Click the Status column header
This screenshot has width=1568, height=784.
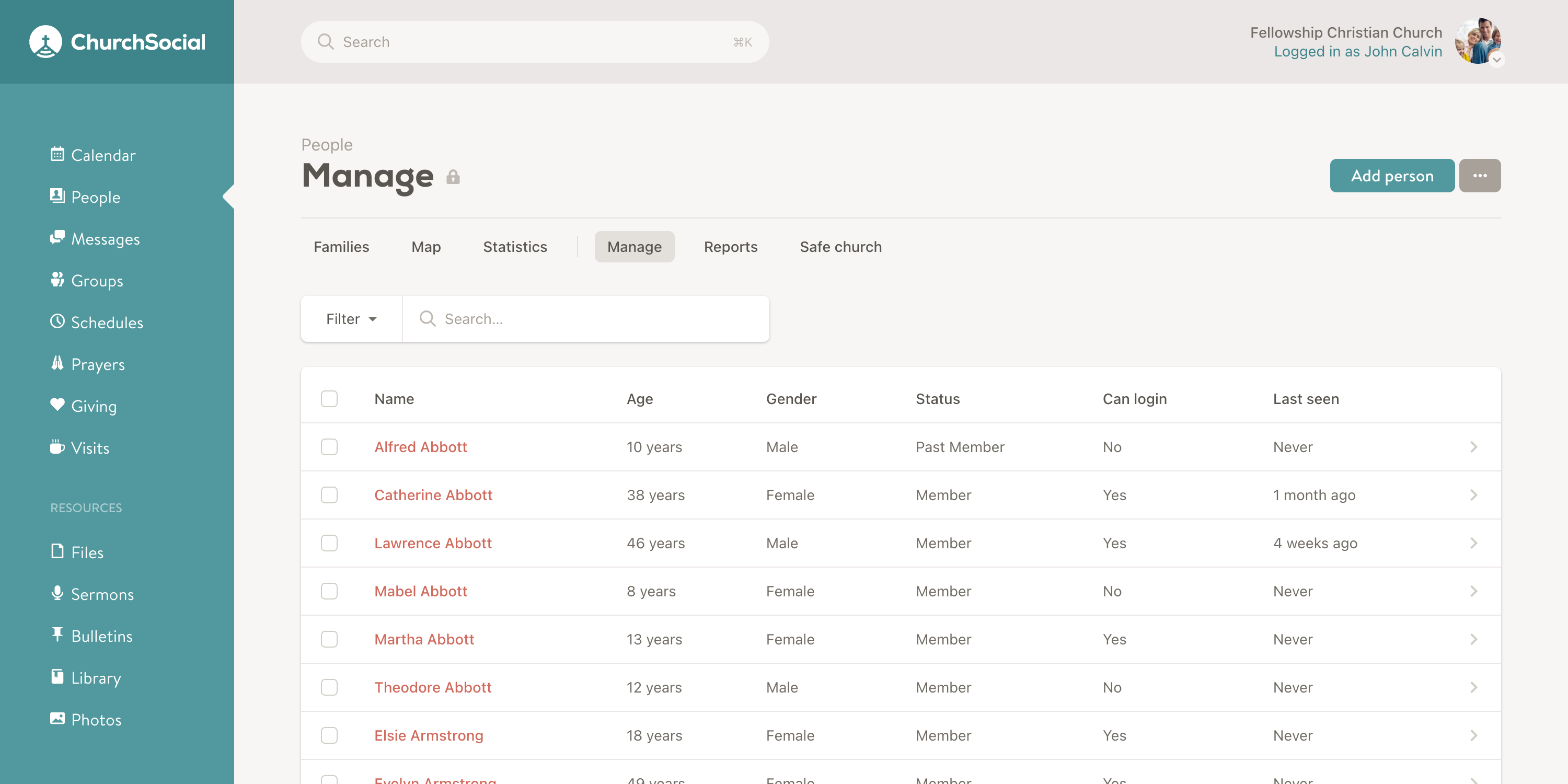click(x=937, y=399)
